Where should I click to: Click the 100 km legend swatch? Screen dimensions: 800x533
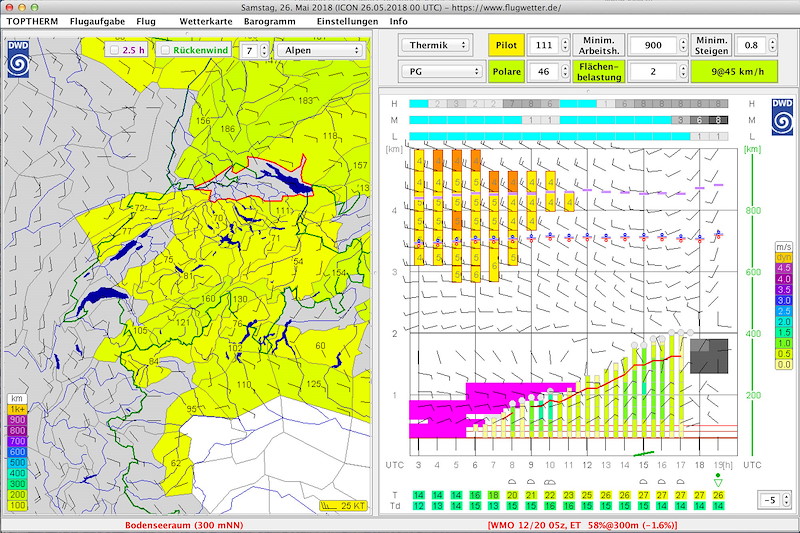(17, 505)
